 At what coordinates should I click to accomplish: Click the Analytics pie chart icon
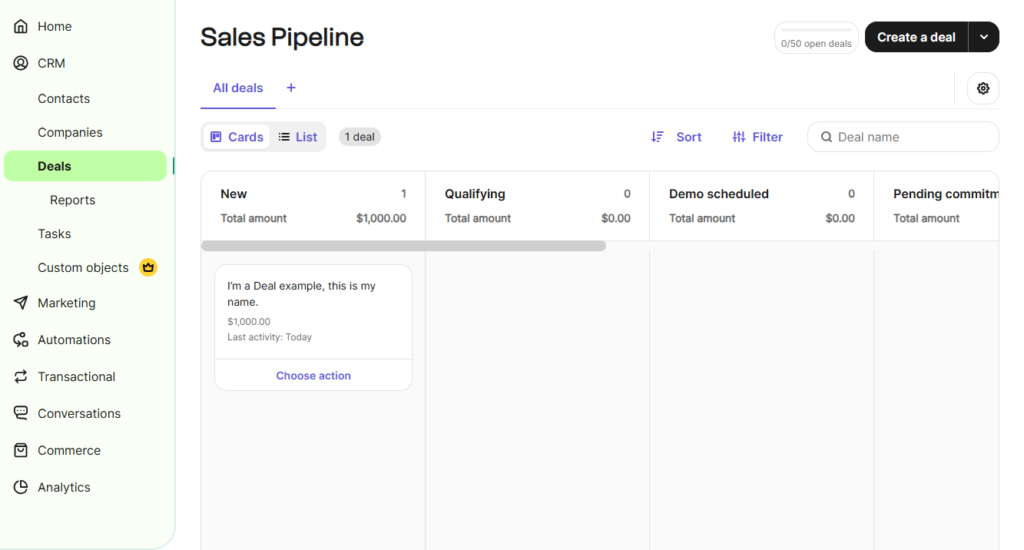[21, 487]
